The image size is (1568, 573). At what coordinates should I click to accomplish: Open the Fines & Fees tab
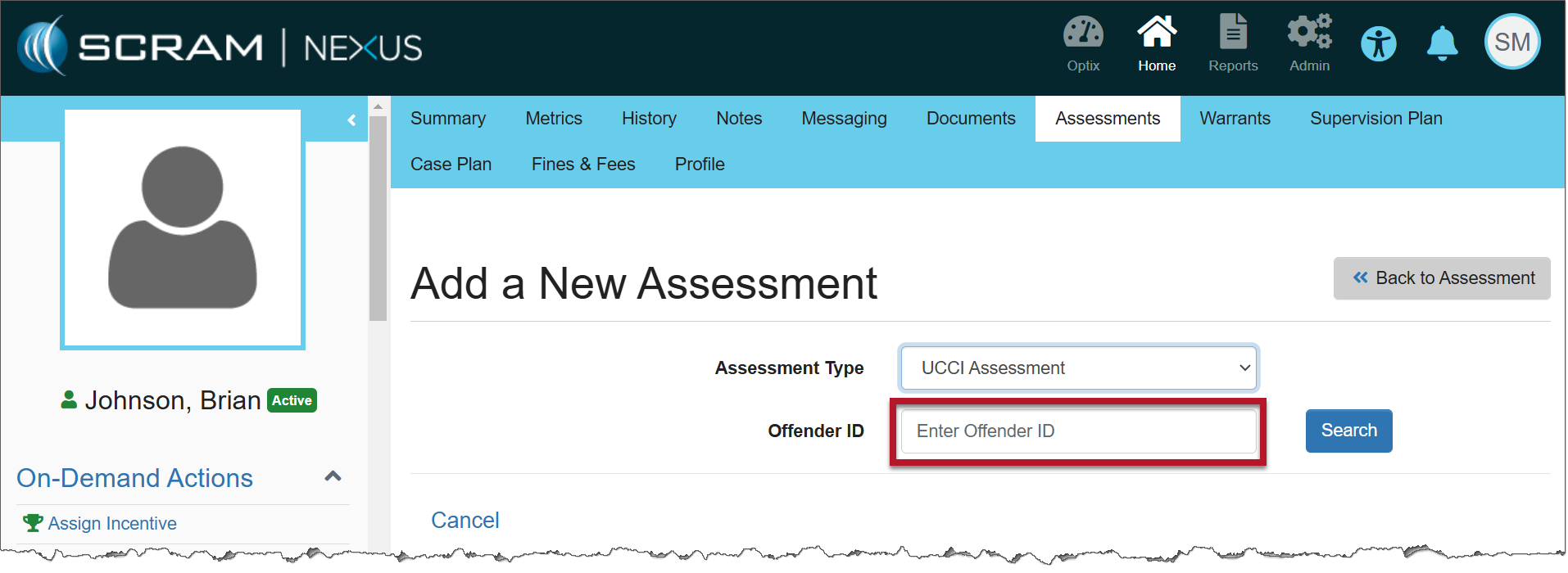point(582,165)
